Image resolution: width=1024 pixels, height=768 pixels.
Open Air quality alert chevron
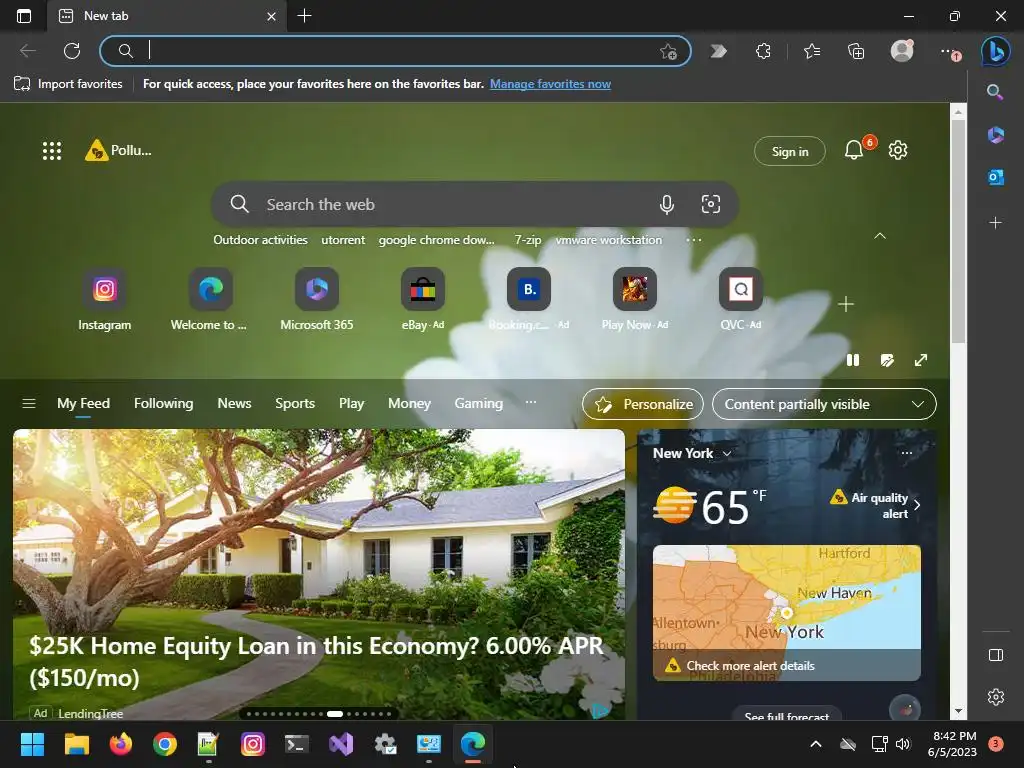point(918,505)
